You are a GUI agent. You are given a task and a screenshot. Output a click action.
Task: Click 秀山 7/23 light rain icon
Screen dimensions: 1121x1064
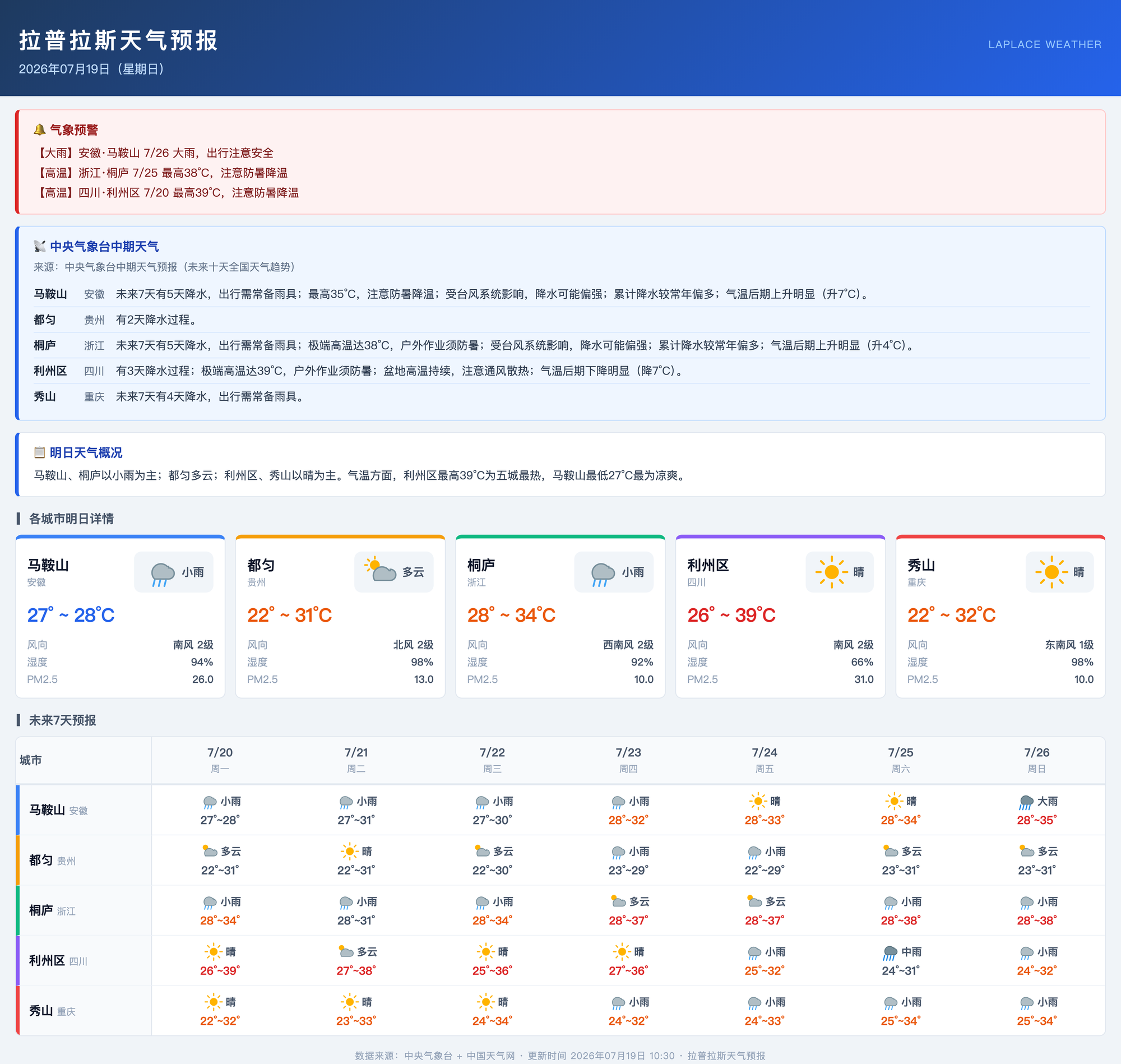pos(618,1003)
